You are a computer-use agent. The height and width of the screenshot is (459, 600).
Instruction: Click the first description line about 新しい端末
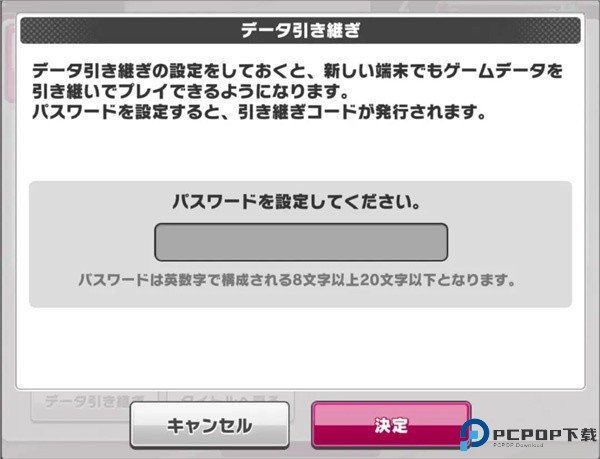[297, 71]
